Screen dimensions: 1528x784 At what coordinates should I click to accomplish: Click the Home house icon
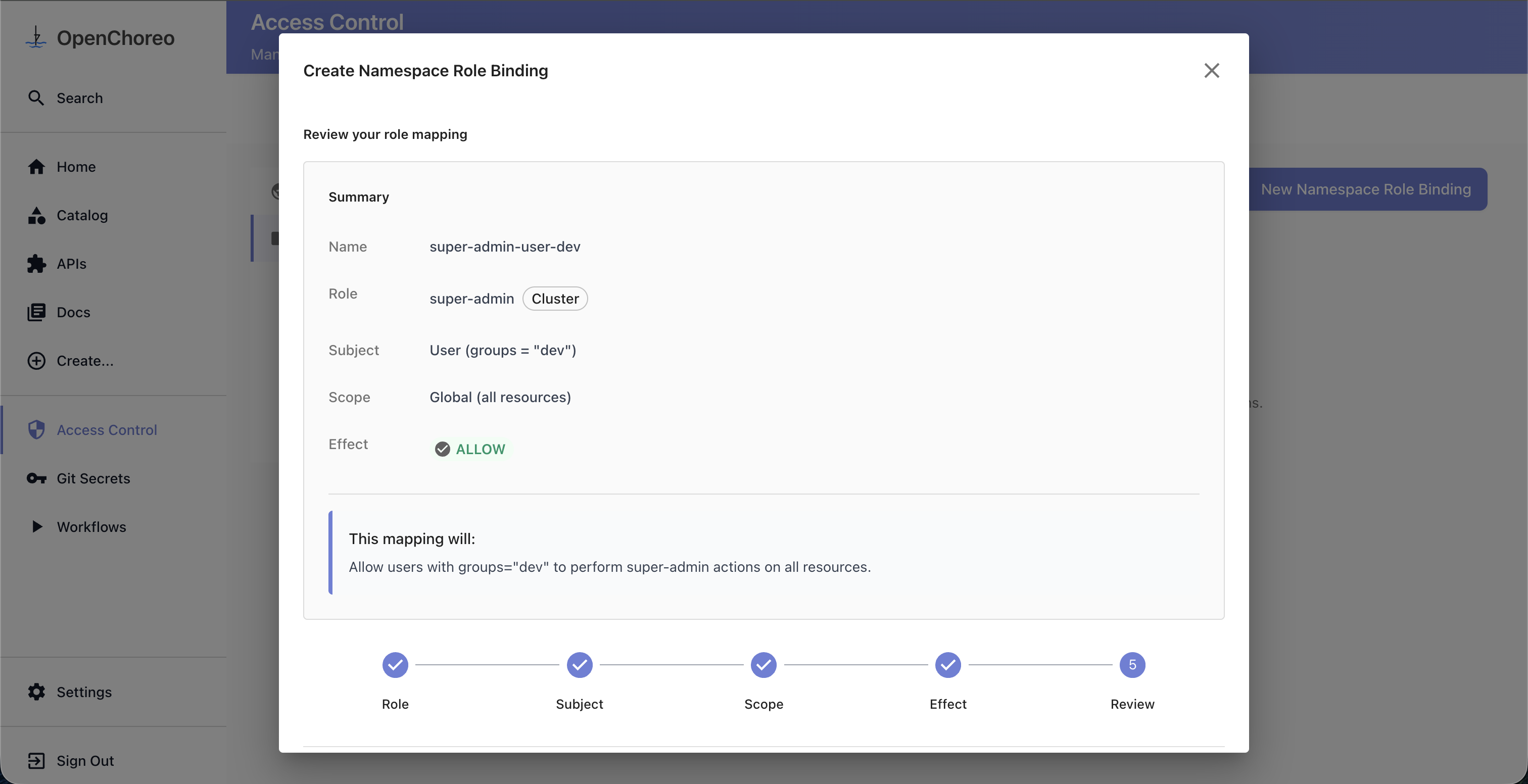click(36, 167)
